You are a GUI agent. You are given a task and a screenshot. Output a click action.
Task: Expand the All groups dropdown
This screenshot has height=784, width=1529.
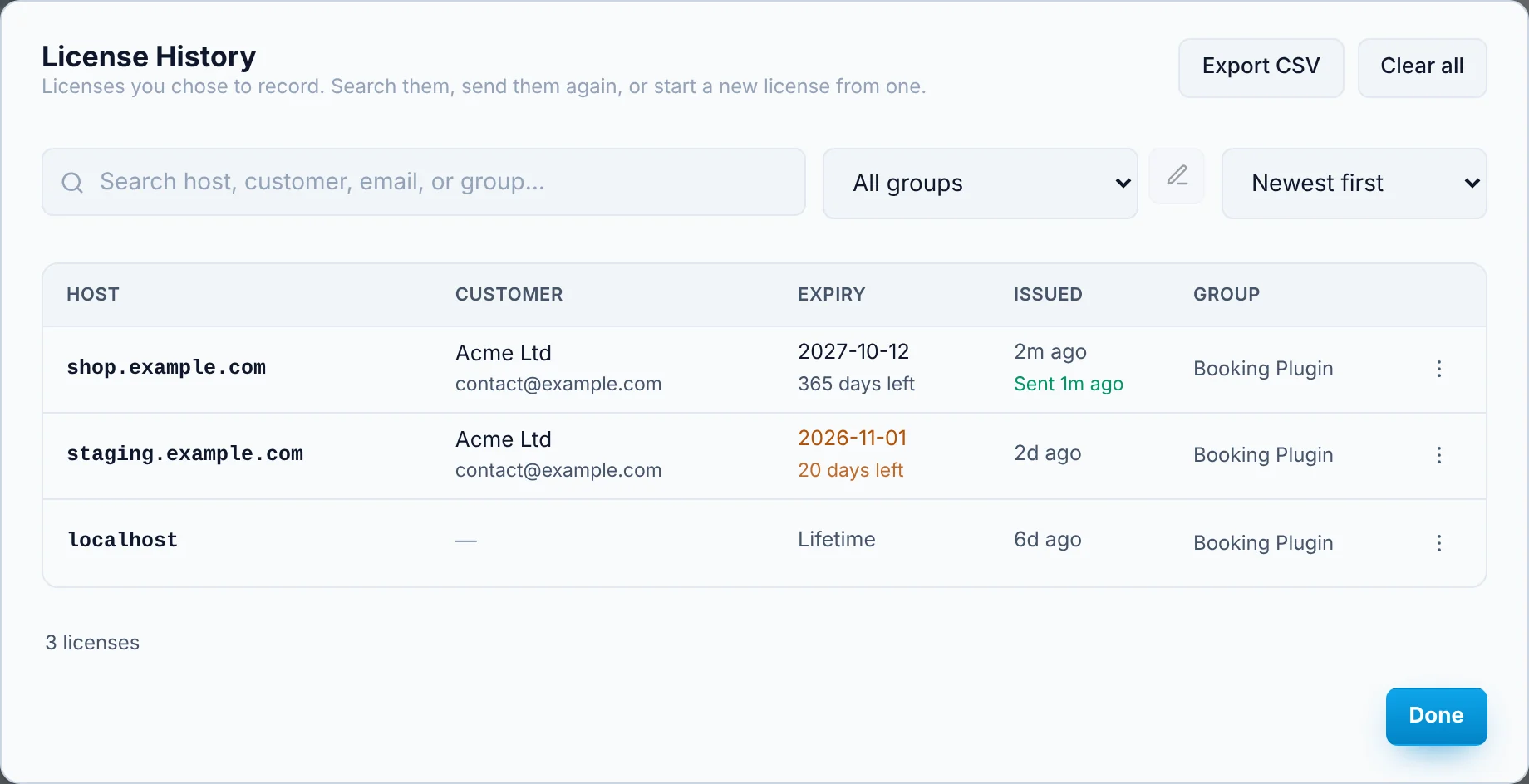980,184
